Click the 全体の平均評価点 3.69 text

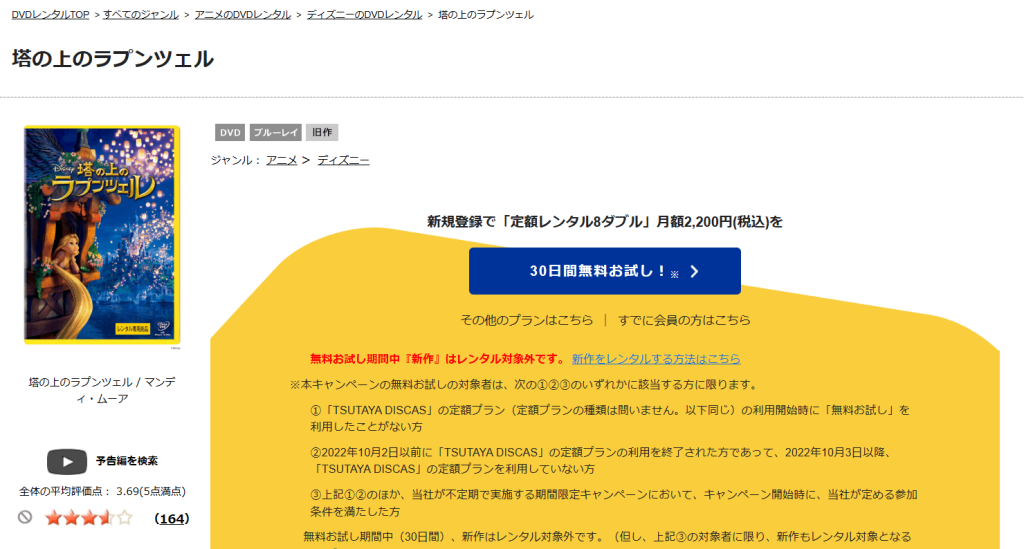103,492
